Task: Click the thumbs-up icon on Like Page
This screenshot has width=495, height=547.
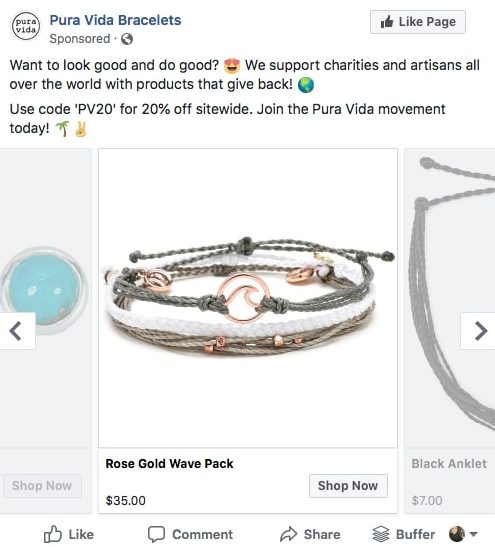Action: click(387, 22)
